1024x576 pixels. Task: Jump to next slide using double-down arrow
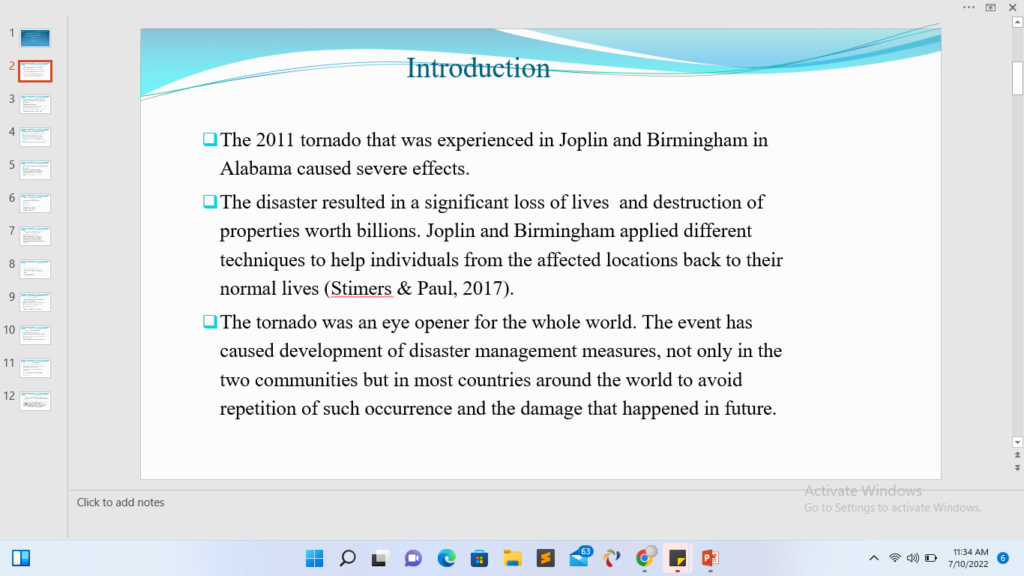1017,467
